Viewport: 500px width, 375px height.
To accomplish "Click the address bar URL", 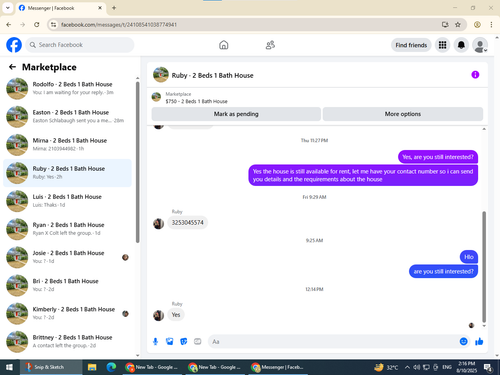I will 119,25.
